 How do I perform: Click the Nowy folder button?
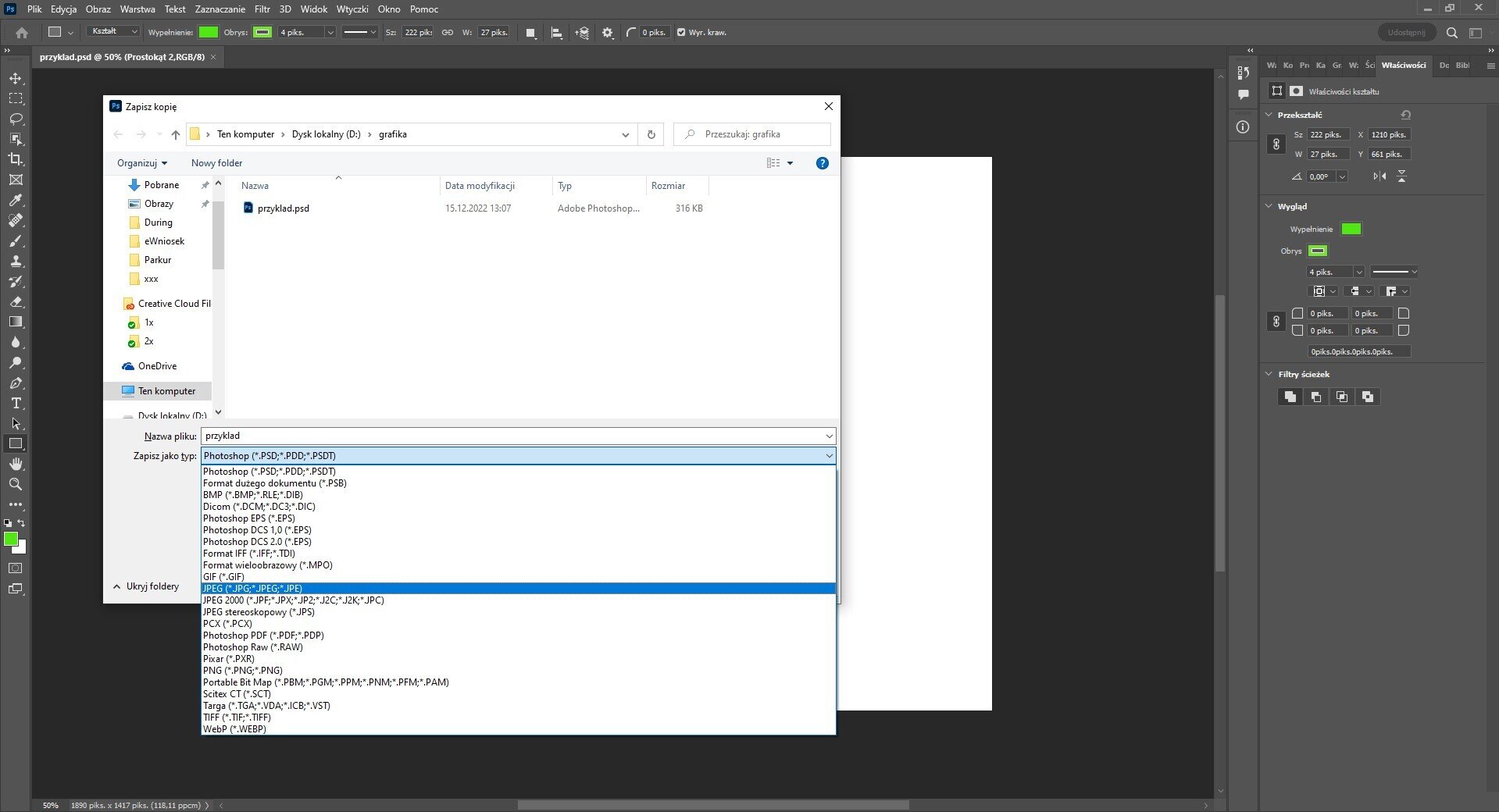coord(216,163)
